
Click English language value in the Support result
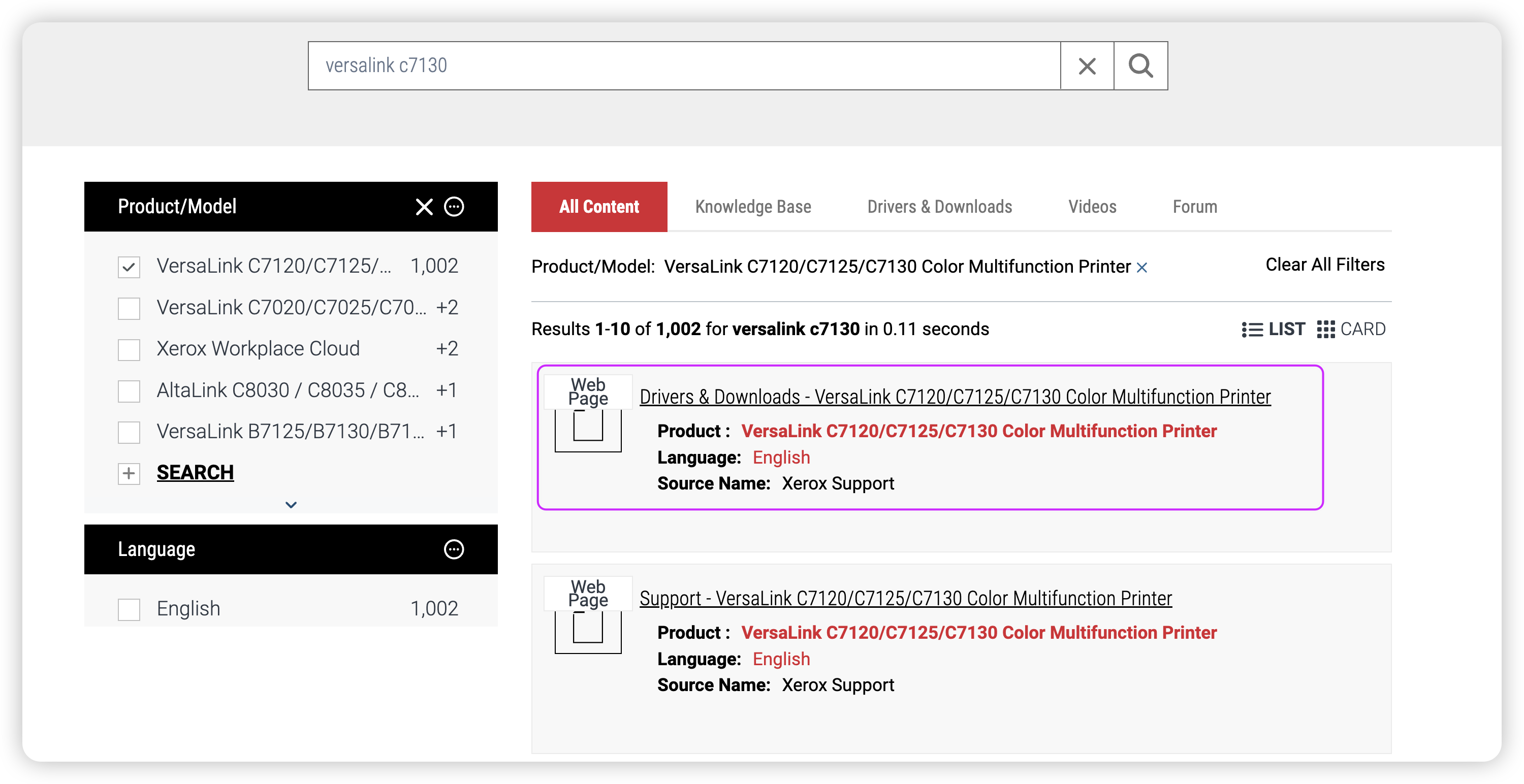coord(781,659)
